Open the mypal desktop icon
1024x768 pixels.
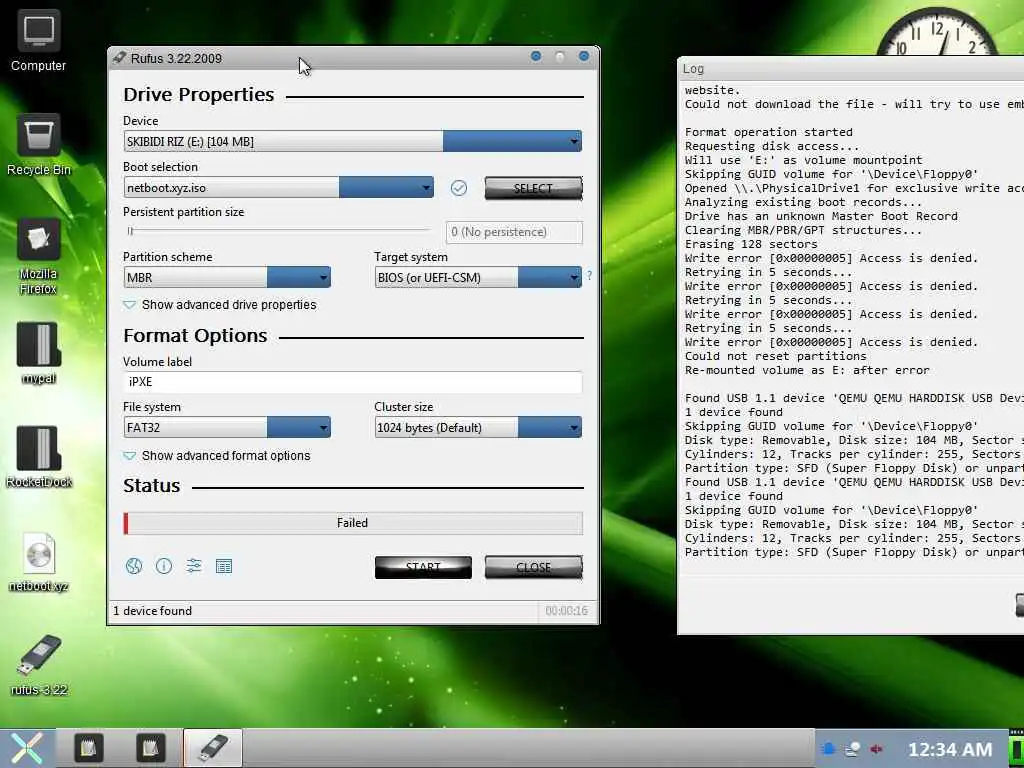pos(39,353)
